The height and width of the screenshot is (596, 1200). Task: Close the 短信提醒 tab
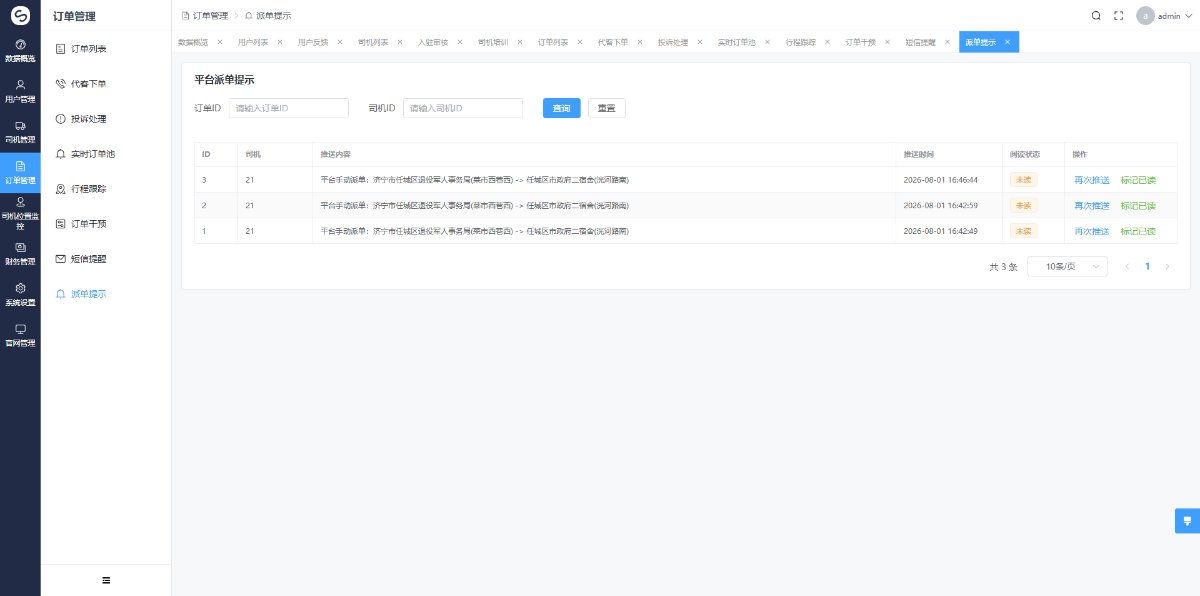[x=947, y=42]
